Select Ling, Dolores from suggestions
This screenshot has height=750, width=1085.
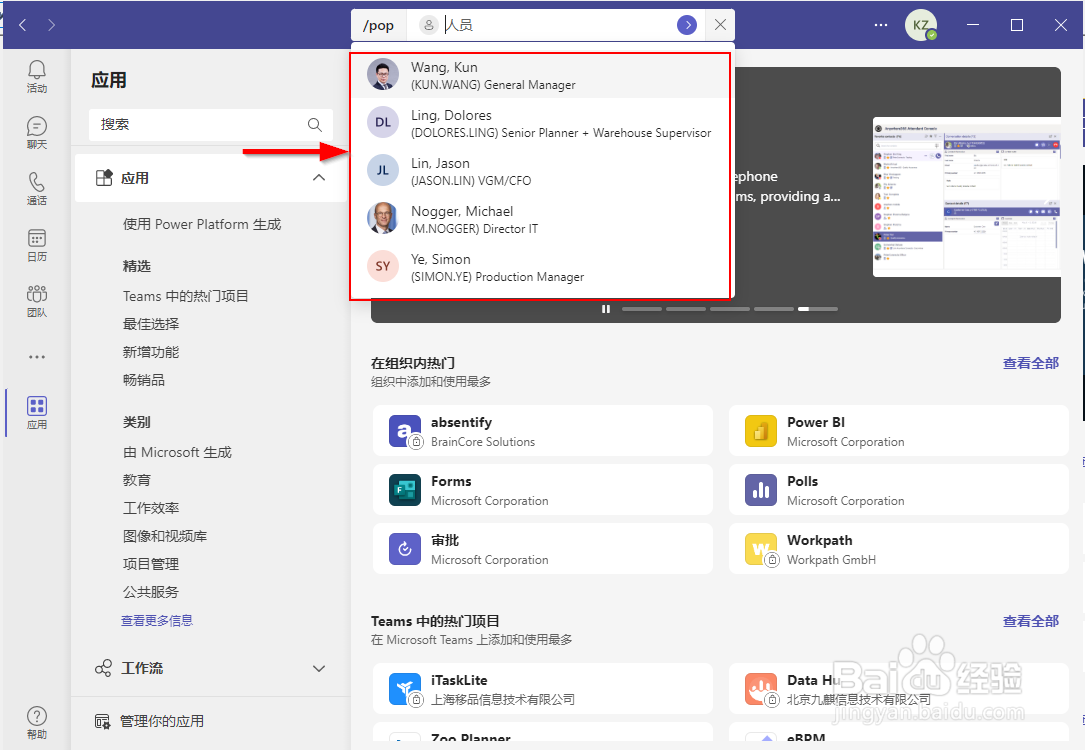click(x=540, y=123)
